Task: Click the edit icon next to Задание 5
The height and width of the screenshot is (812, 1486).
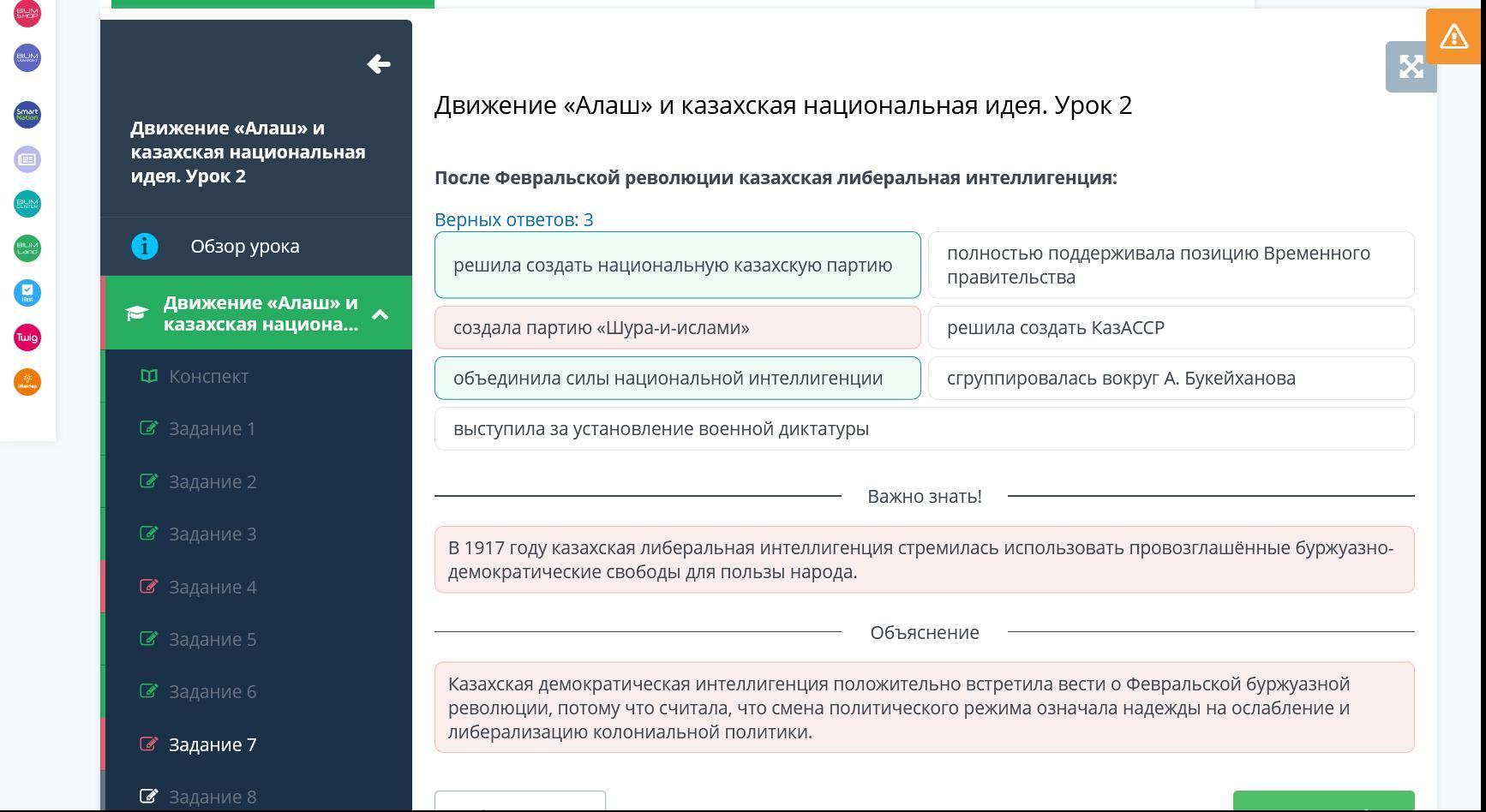Action: [148, 639]
